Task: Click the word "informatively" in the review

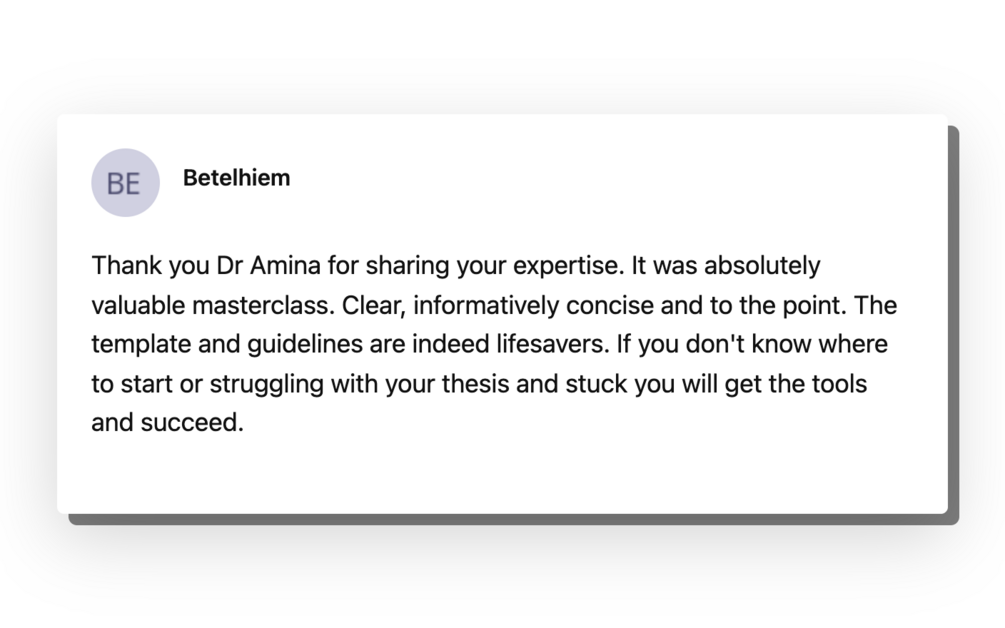Action: (x=484, y=305)
